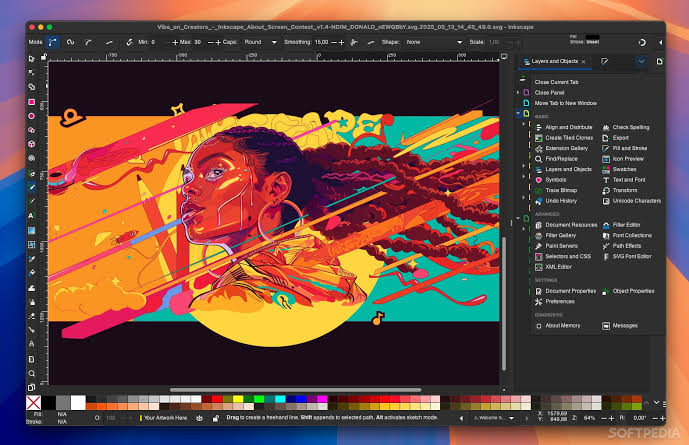689x445 pixels.
Task: Select the Pages tool
Action: coord(31,387)
